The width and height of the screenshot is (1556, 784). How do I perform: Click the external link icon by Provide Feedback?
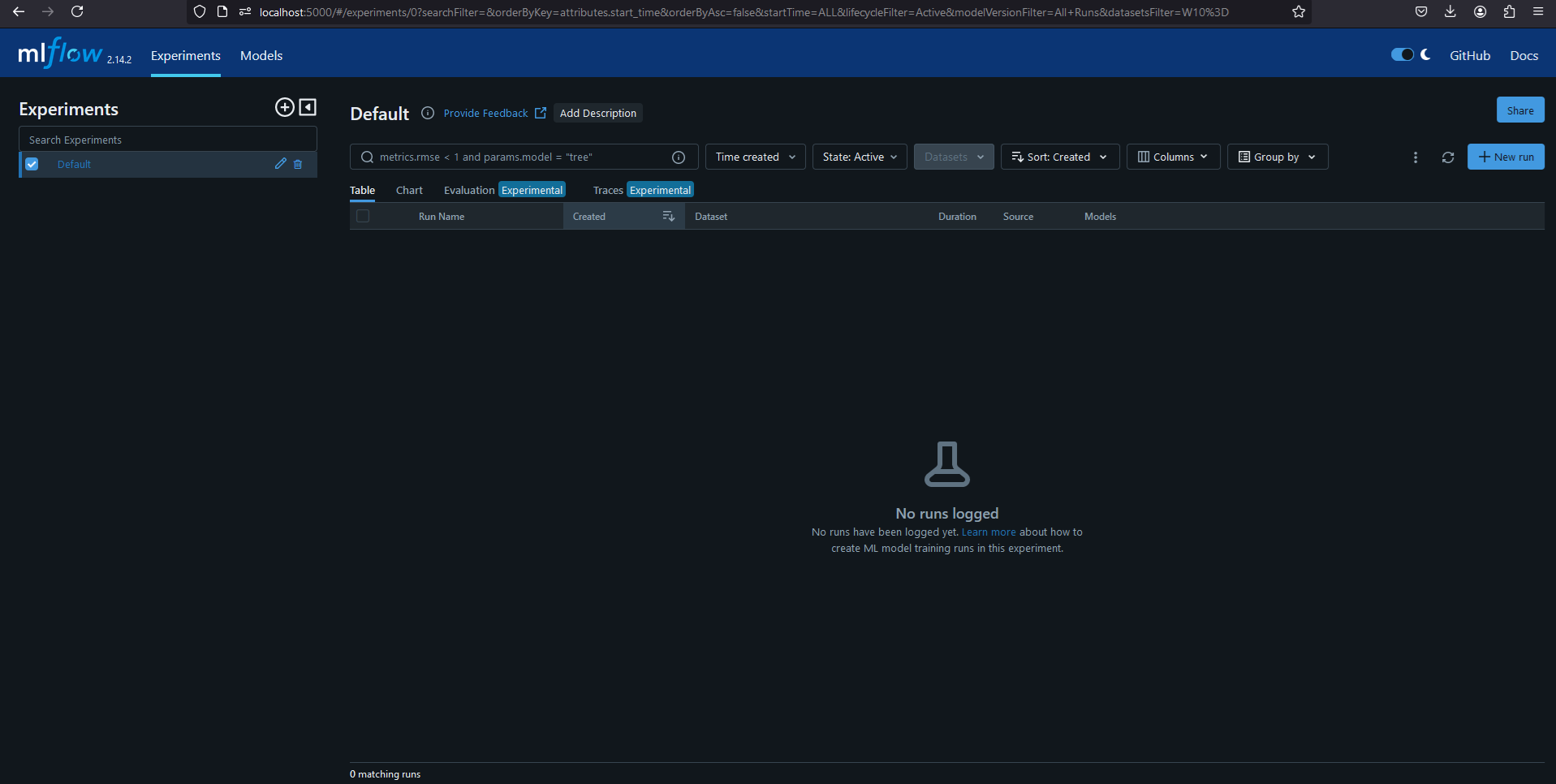click(541, 113)
